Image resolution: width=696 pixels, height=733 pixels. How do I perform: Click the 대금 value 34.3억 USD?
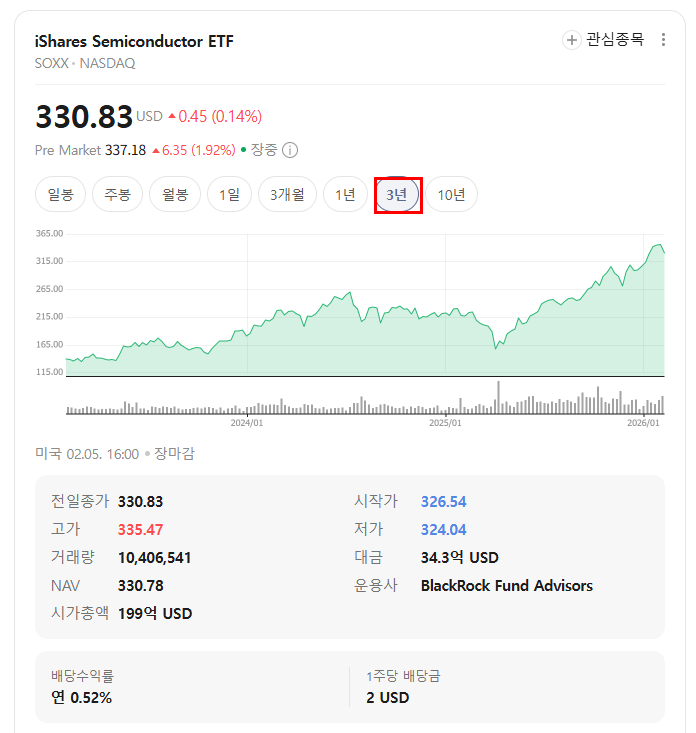(x=459, y=558)
